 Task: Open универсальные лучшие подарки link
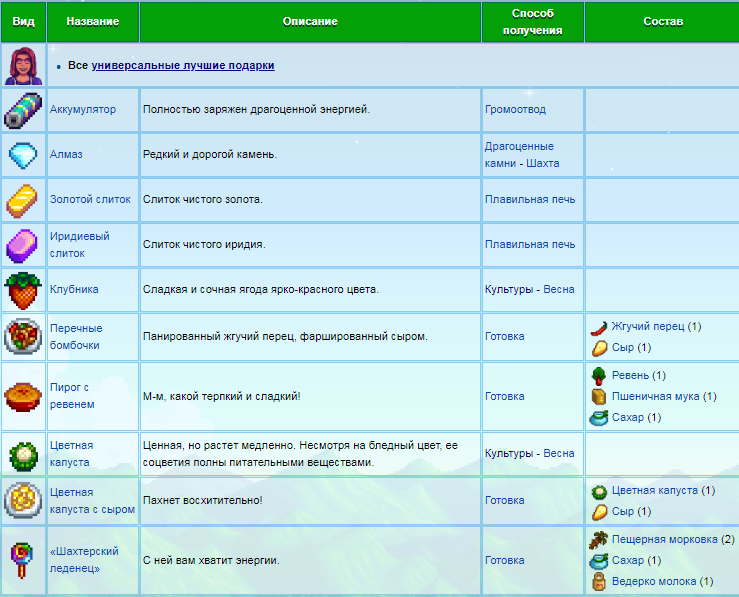183,65
